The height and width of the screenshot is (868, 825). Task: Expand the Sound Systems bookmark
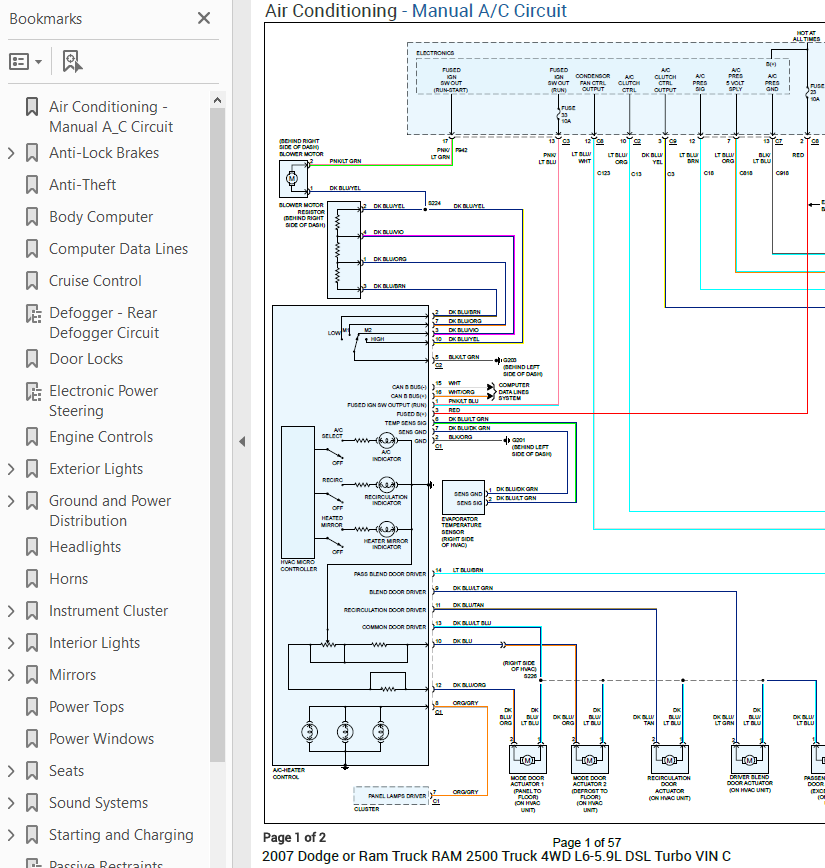[x=11, y=803]
